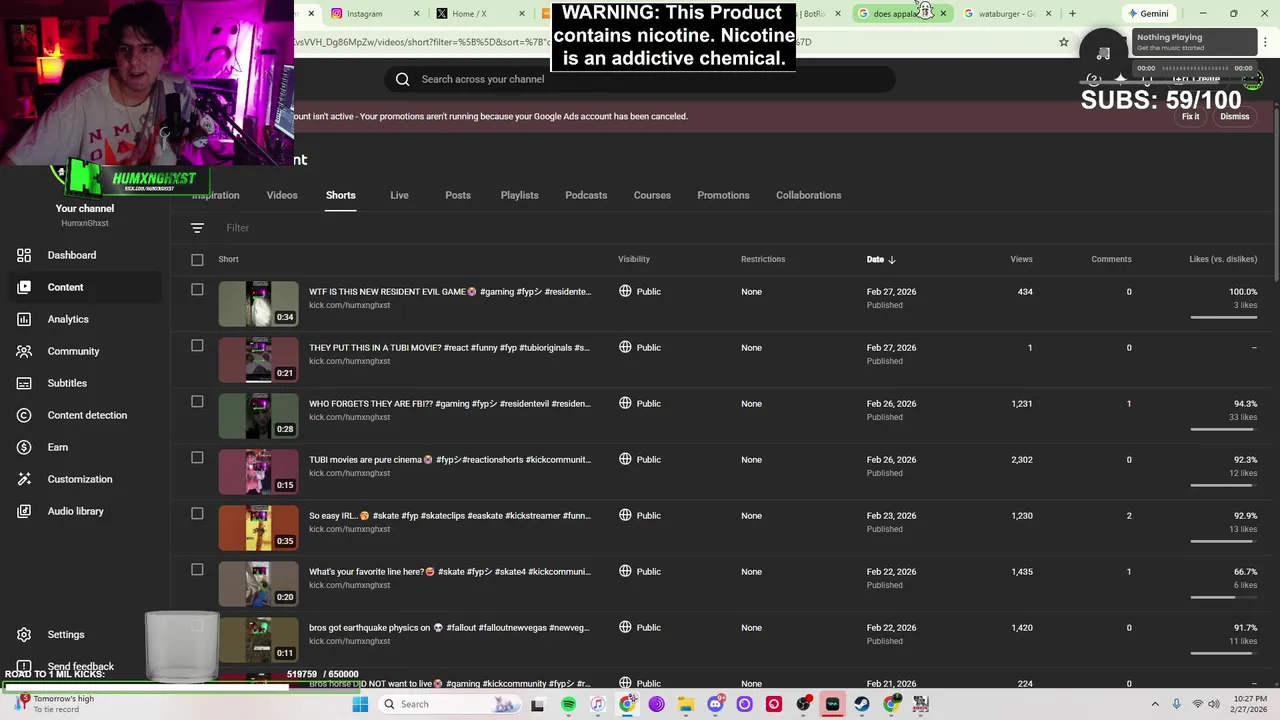
Task: Bookmark this page with star icon
Action: point(1064,42)
